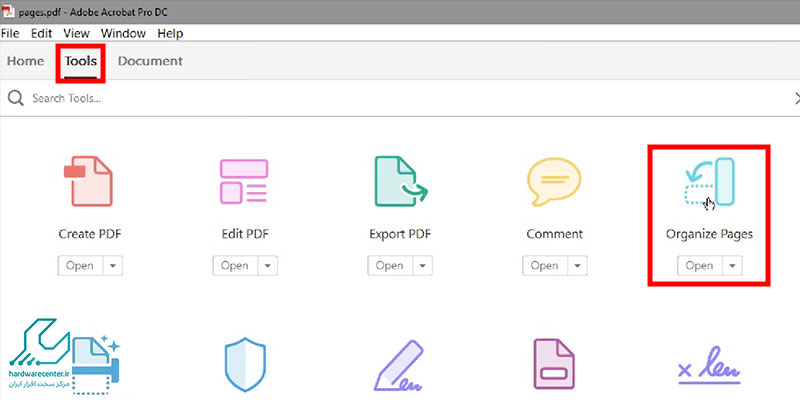Click the Create PDF tool icon
The width and height of the screenshot is (800, 400).
tap(88, 181)
